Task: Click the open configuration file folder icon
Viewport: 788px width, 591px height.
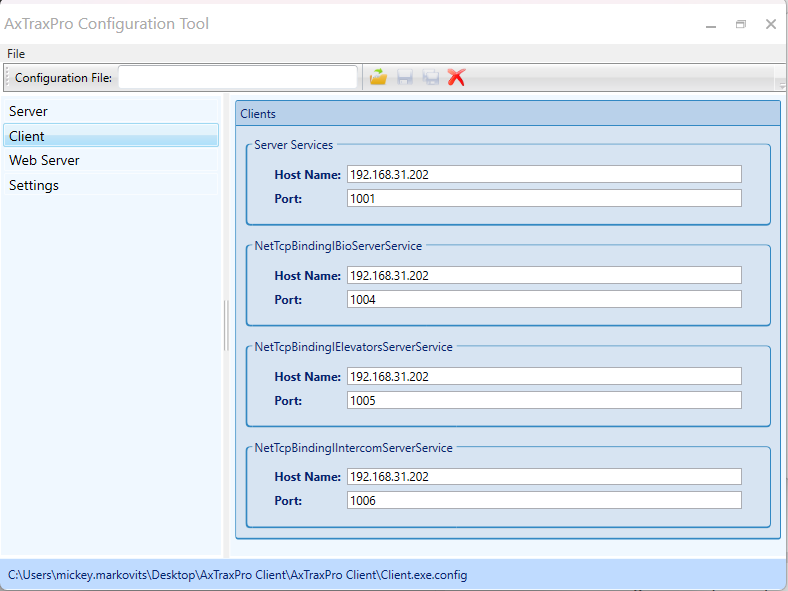Action: 379,77
